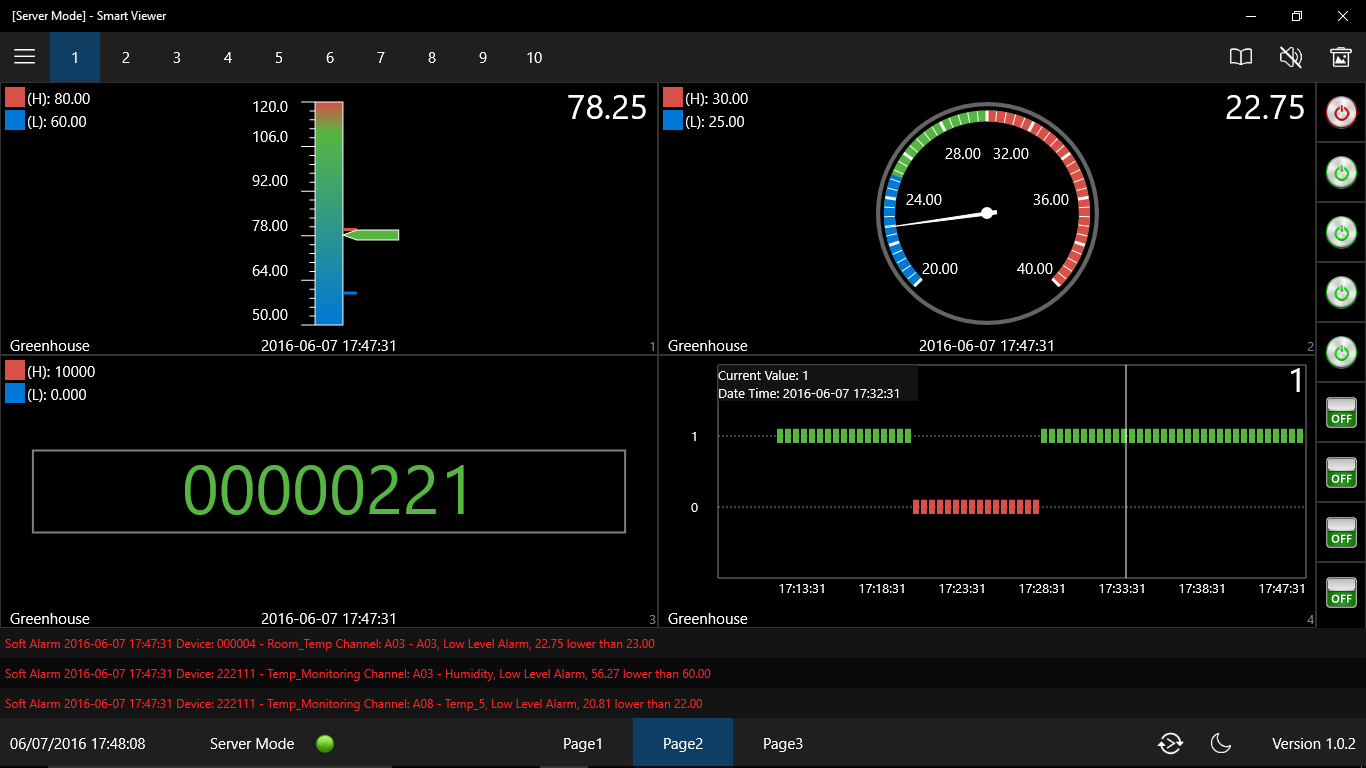Click the red (H): 80.00 swatch
The image size is (1366, 768).
point(15,98)
